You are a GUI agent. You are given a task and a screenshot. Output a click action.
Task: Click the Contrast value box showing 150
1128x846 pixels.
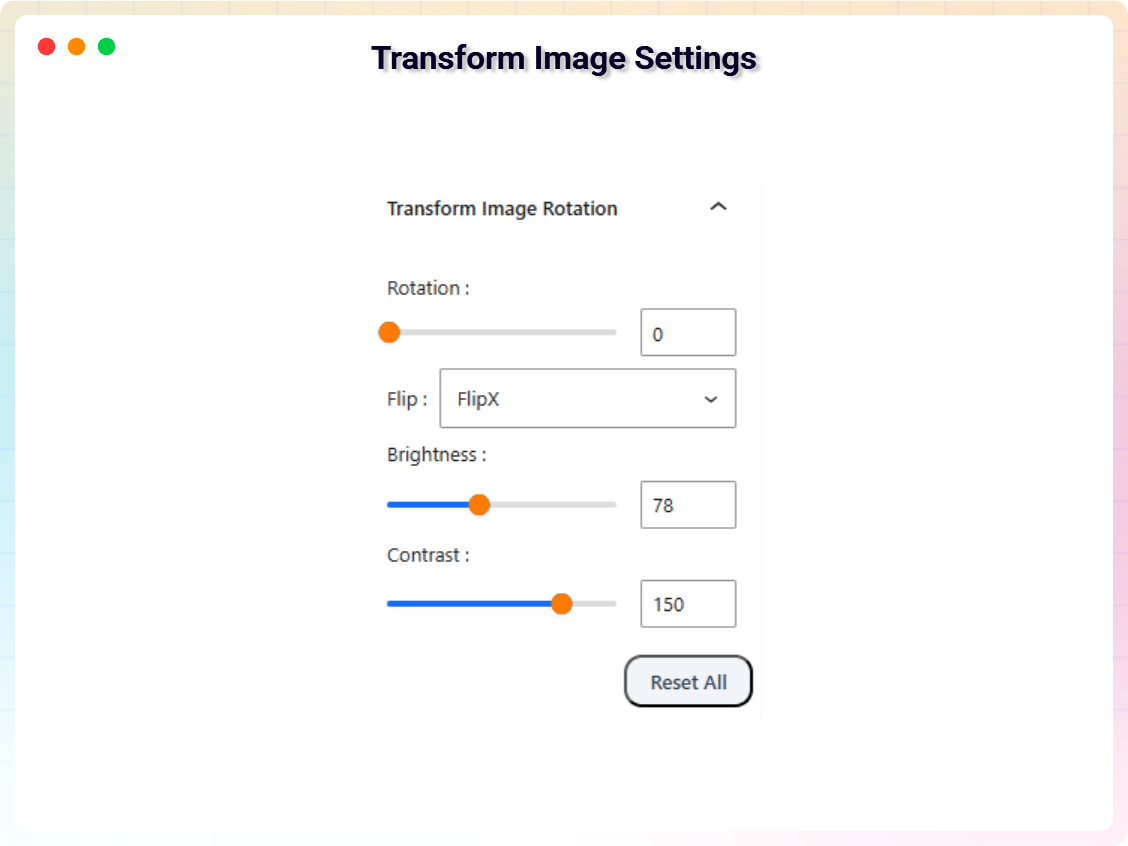click(688, 604)
